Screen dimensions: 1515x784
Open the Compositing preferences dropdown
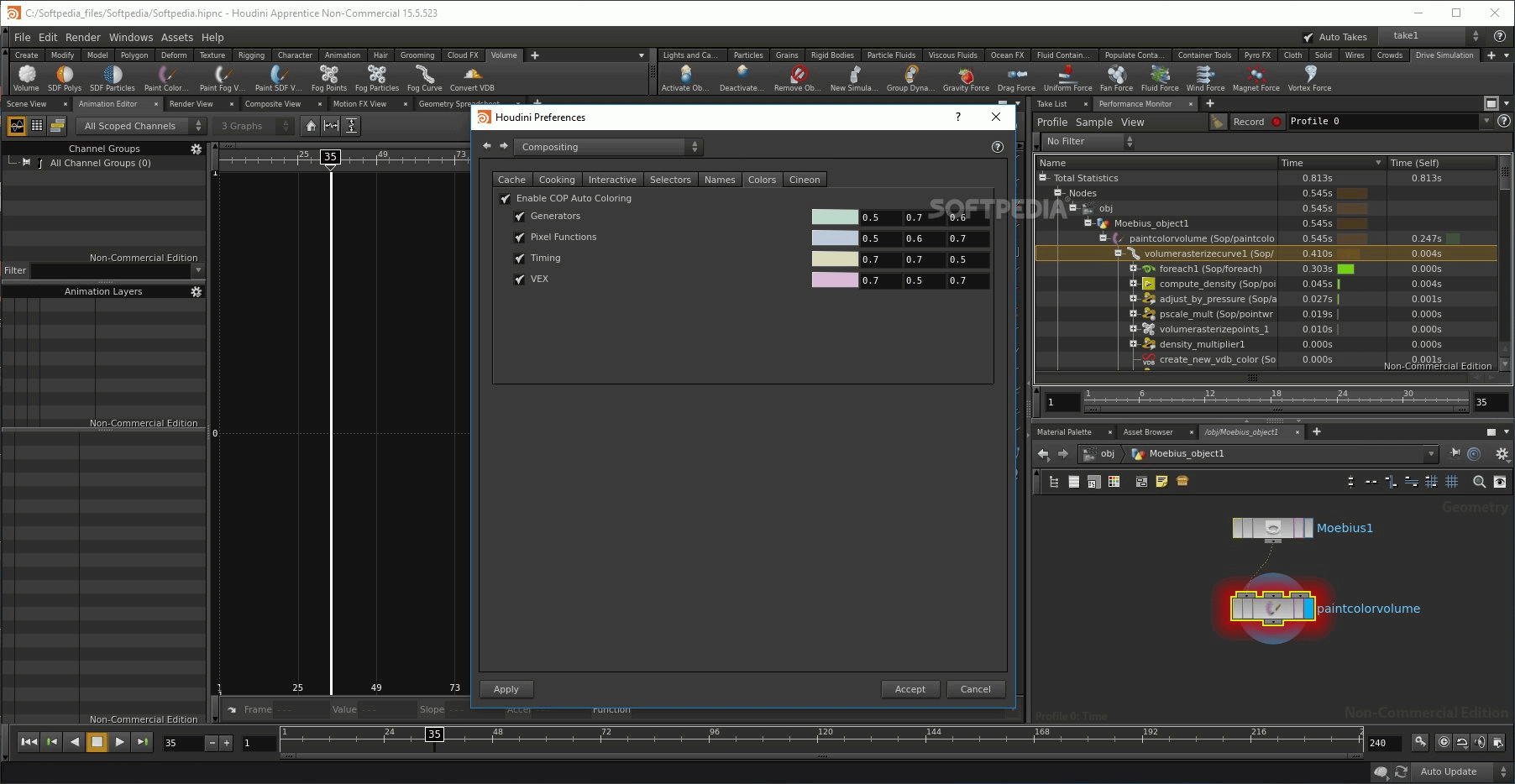coord(609,147)
